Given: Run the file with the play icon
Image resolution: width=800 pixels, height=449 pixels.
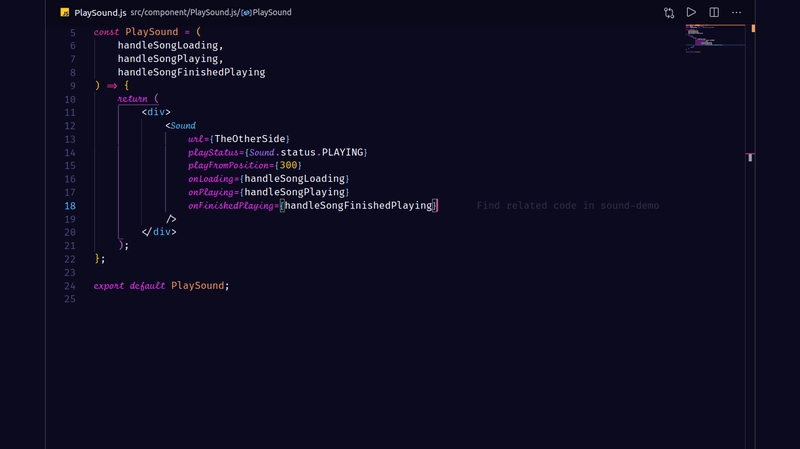Looking at the screenshot, I should (691, 13).
